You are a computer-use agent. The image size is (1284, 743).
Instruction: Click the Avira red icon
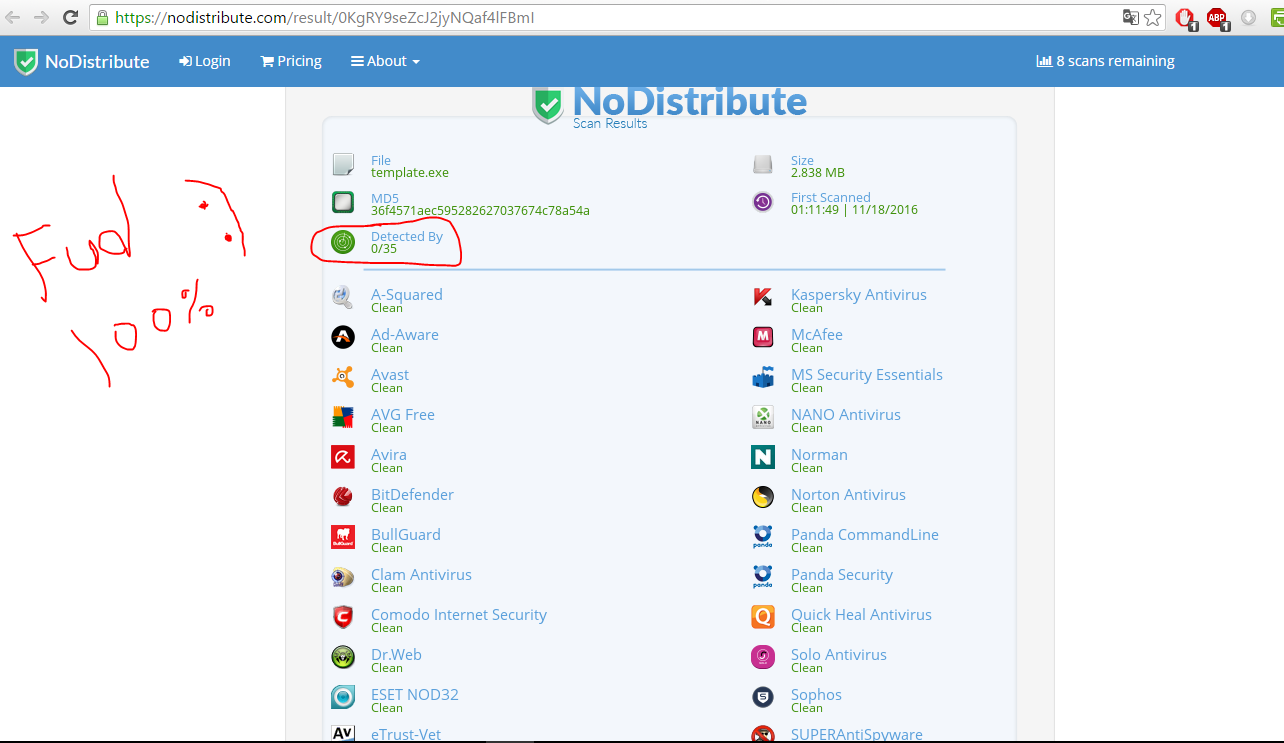tap(343, 457)
